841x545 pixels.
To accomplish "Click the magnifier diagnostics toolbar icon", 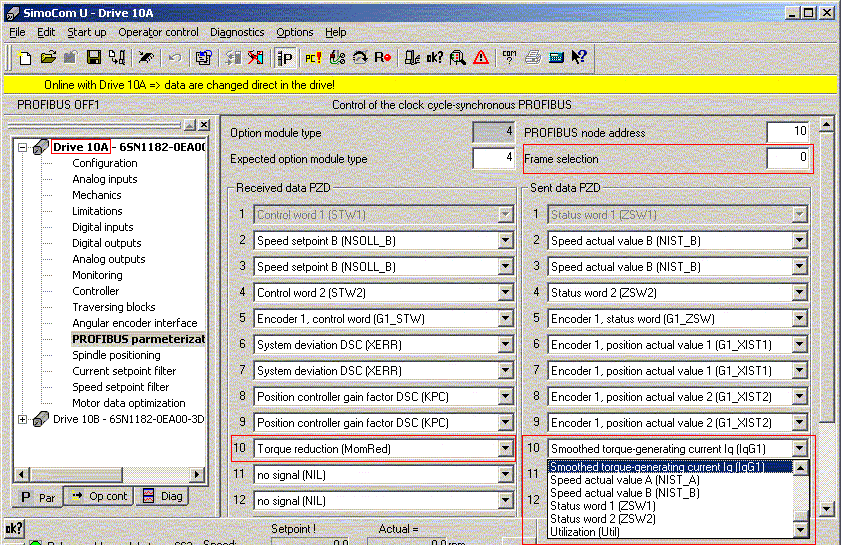I will pos(458,57).
